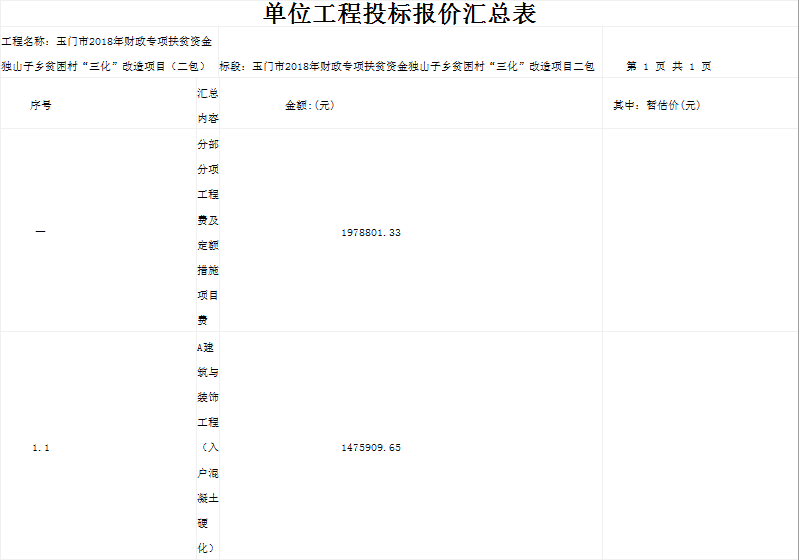799x560 pixels.
Task: Click the page indicator 第 1 页 共 1 页
Action: click(668, 67)
